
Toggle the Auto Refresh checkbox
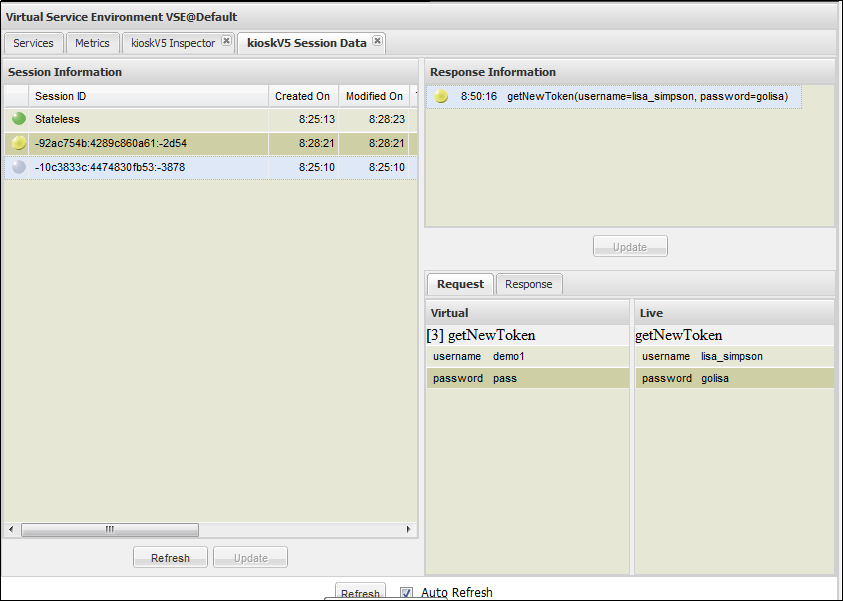pyautogui.click(x=406, y=592)
